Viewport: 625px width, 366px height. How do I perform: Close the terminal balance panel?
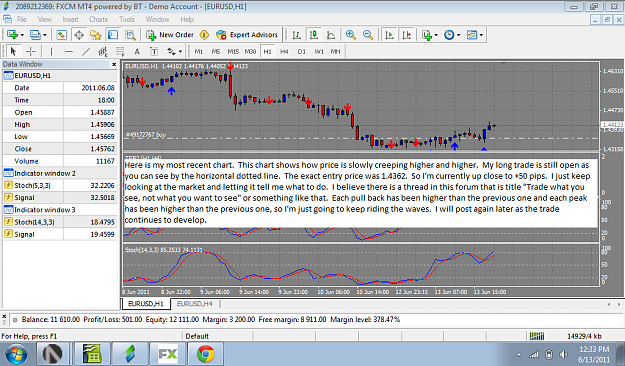coord(4,317)
